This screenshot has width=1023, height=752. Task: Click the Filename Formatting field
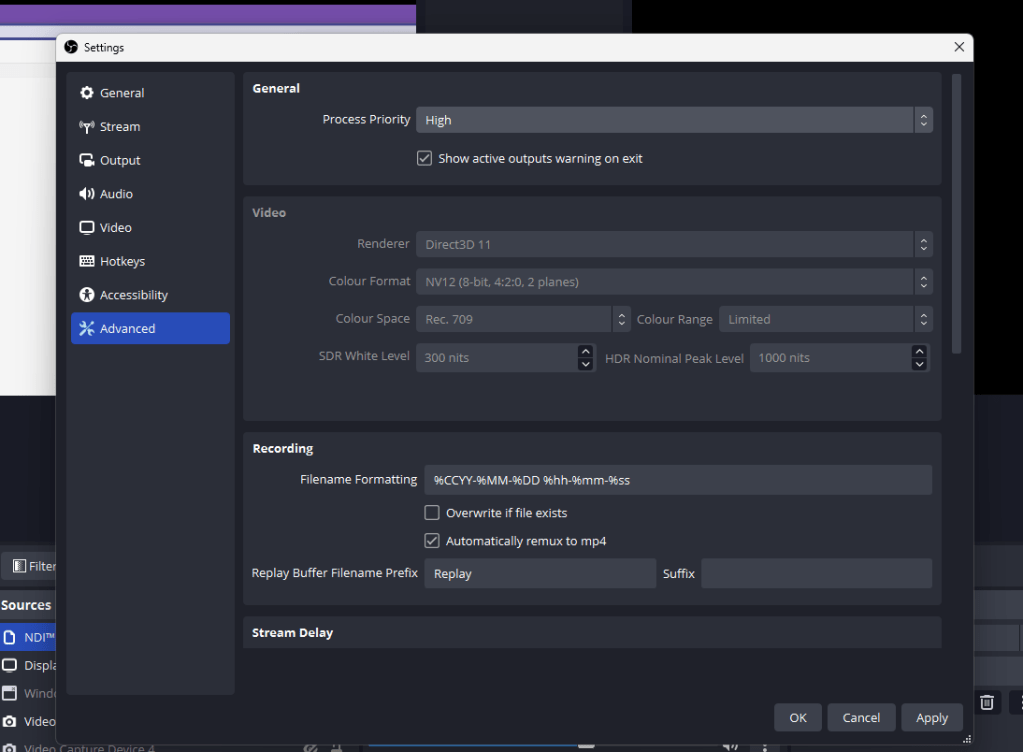tap(678, 480)
